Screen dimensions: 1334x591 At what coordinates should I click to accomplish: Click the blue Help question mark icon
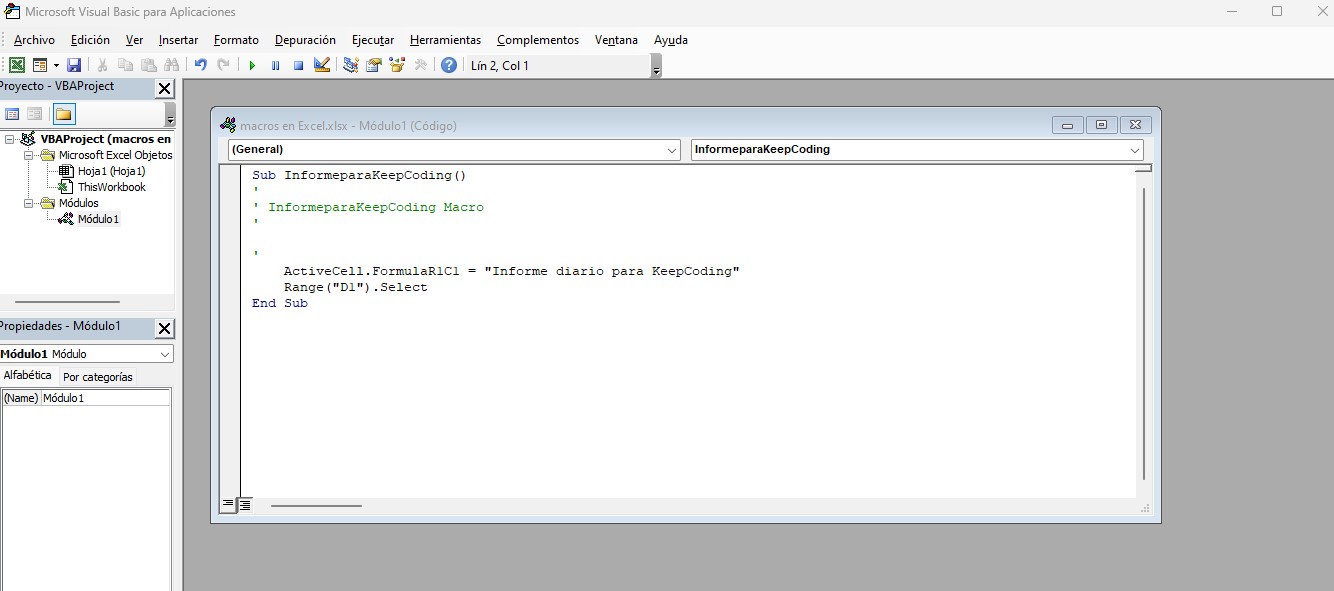click(x=449, y=65)
